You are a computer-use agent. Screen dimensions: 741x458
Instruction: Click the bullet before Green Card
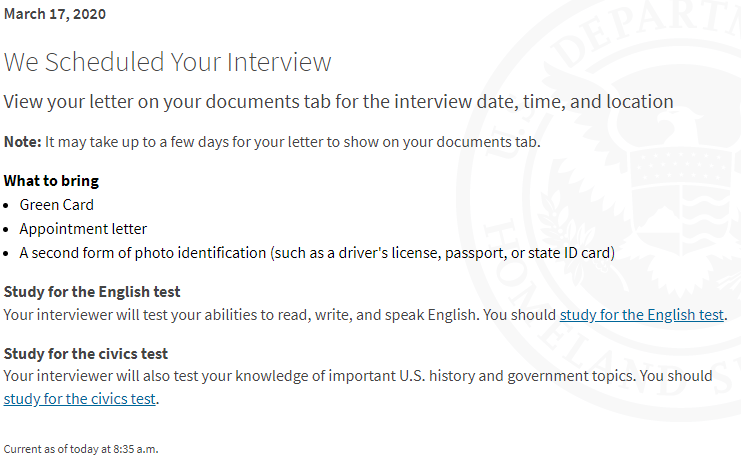point(6,206)
